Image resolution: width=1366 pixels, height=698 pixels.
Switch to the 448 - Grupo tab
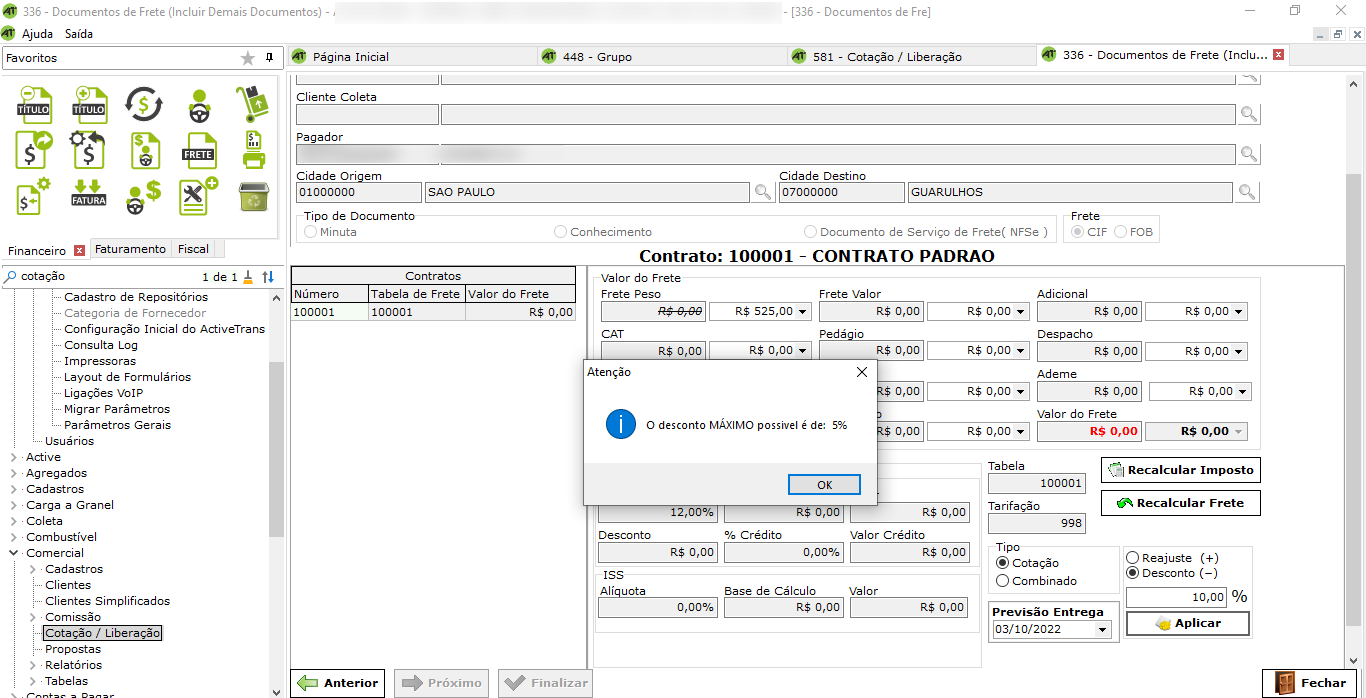[x=597, y=57]
